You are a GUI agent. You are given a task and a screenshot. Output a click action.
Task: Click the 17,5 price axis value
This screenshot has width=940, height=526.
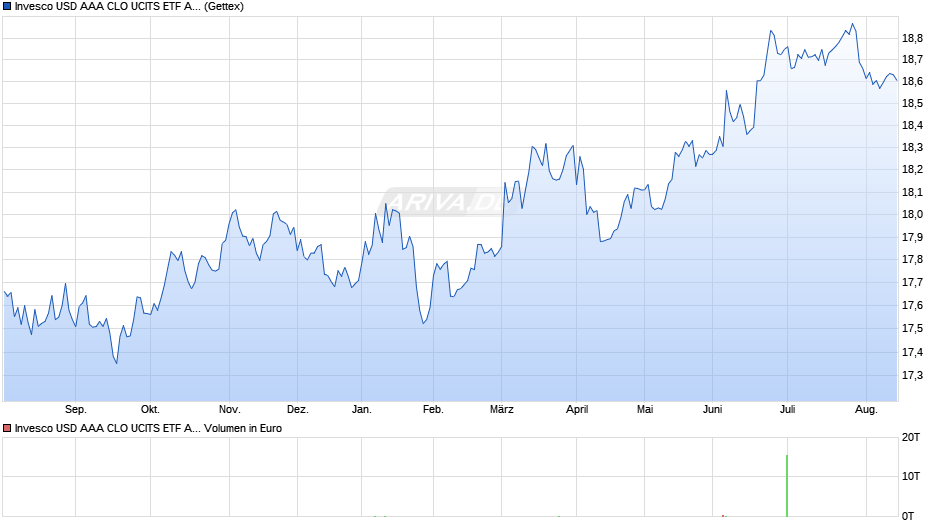click(x=912, y=329)
